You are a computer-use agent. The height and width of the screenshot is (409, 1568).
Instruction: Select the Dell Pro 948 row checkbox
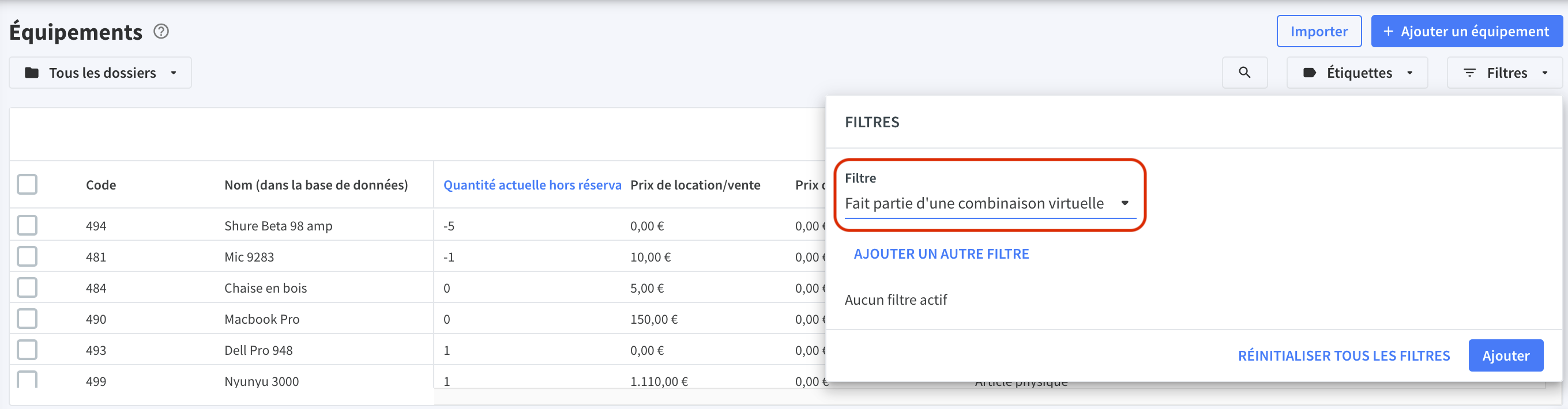(x=27, y=350)
